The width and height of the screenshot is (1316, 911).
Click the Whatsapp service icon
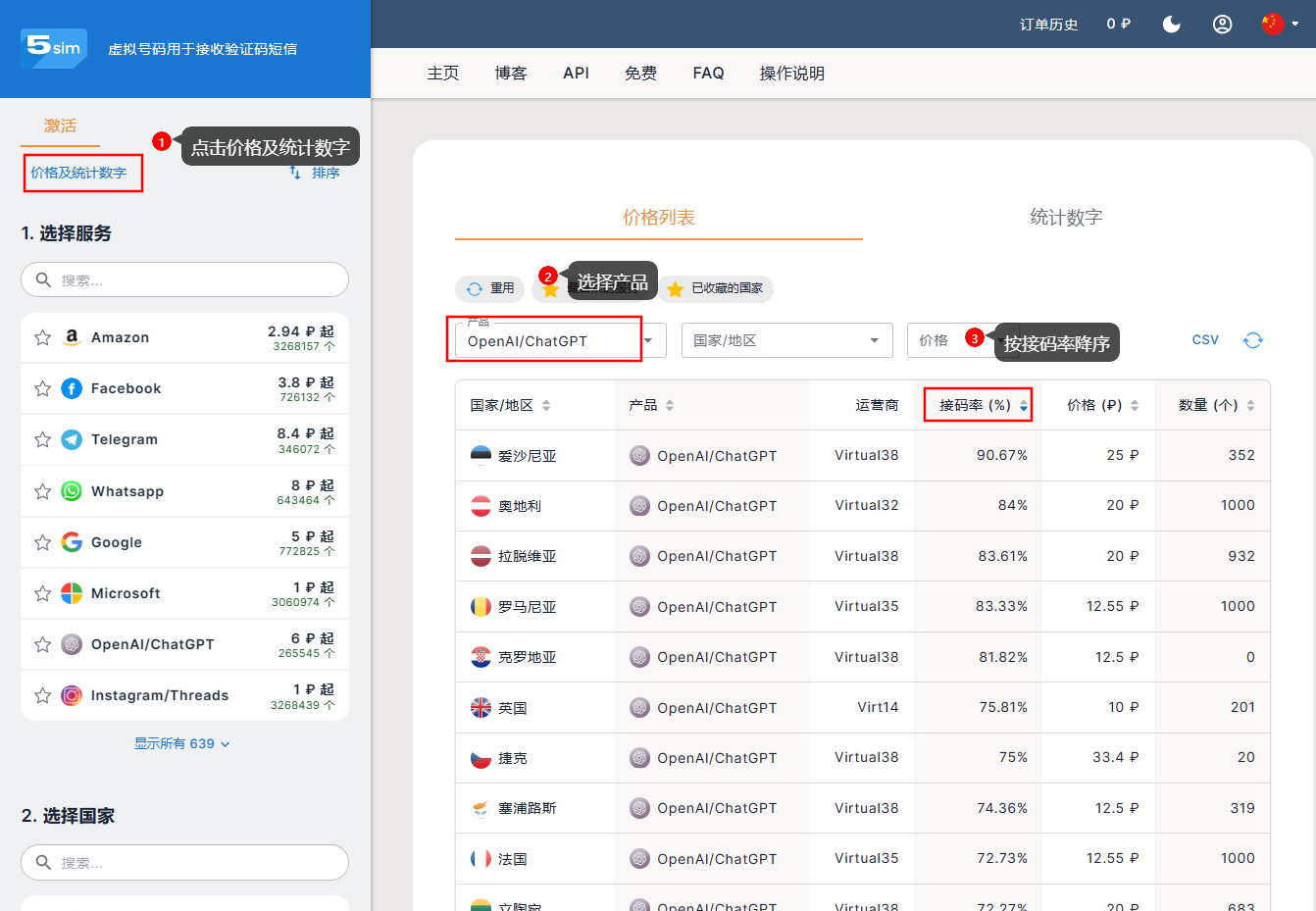[72, 491]
